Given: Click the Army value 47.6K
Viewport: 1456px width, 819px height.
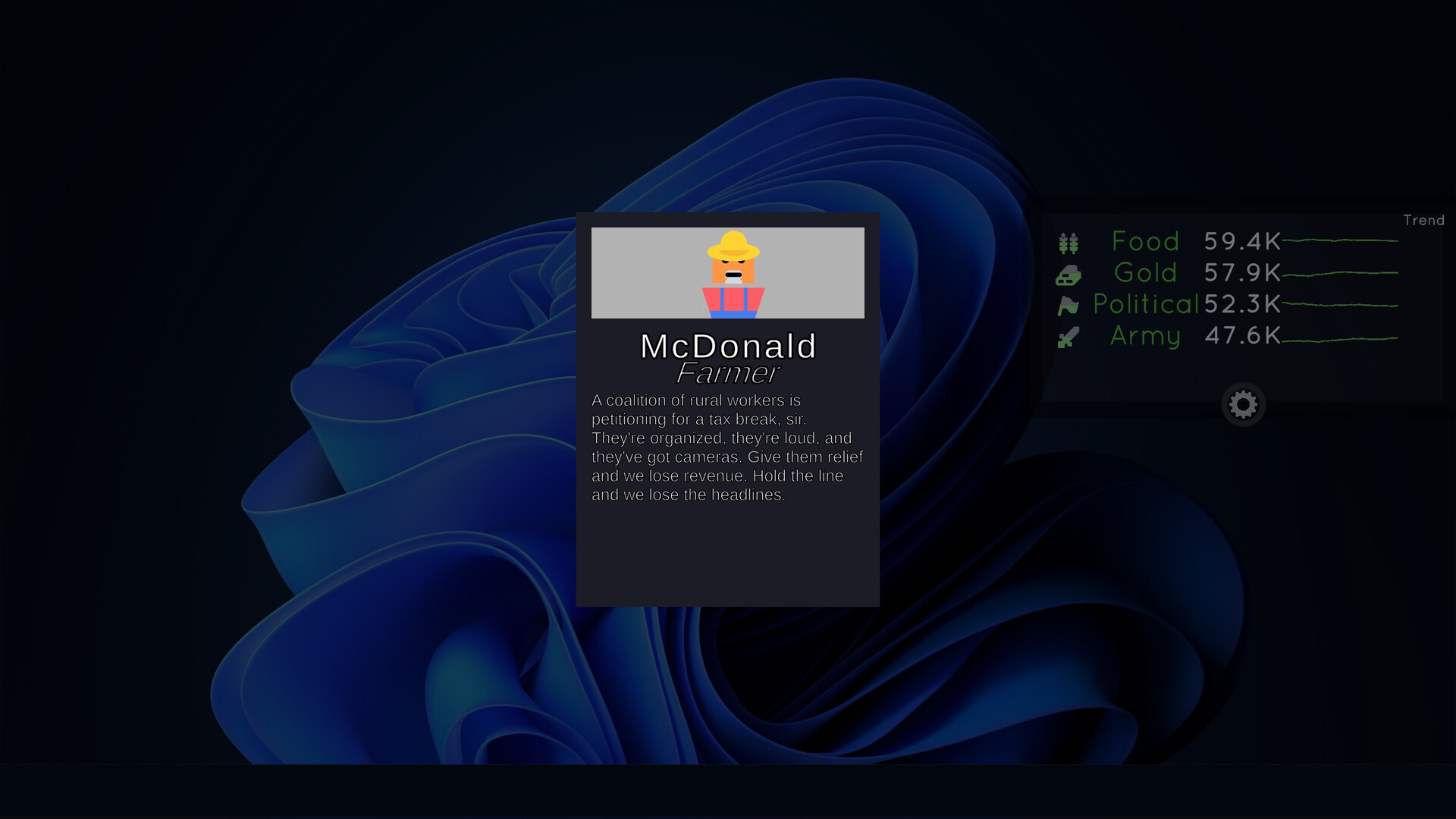Looking at the screenshot, I should point(1242,335).
